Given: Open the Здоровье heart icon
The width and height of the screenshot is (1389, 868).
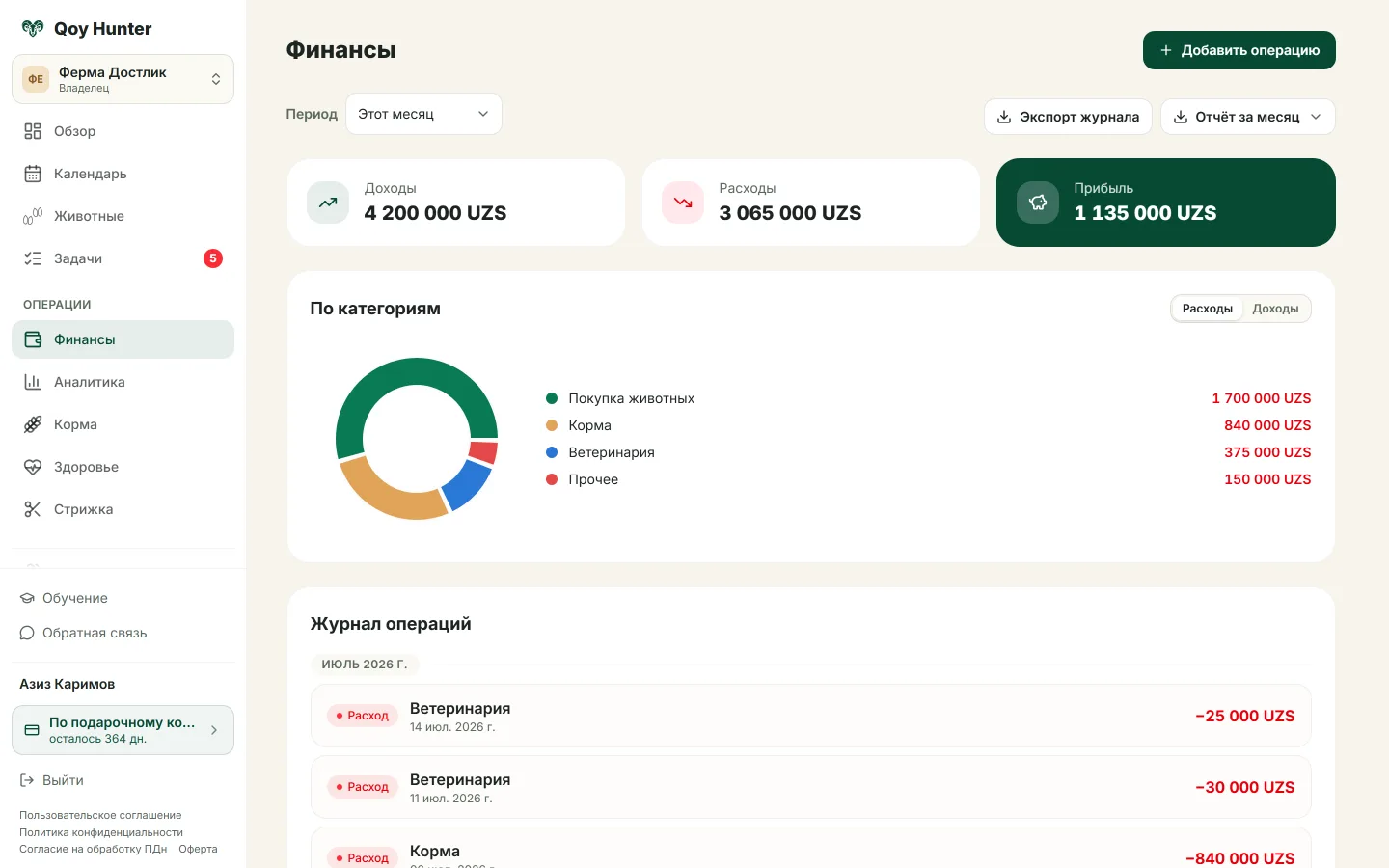Looking at the screenshot, I should (33, 467).
